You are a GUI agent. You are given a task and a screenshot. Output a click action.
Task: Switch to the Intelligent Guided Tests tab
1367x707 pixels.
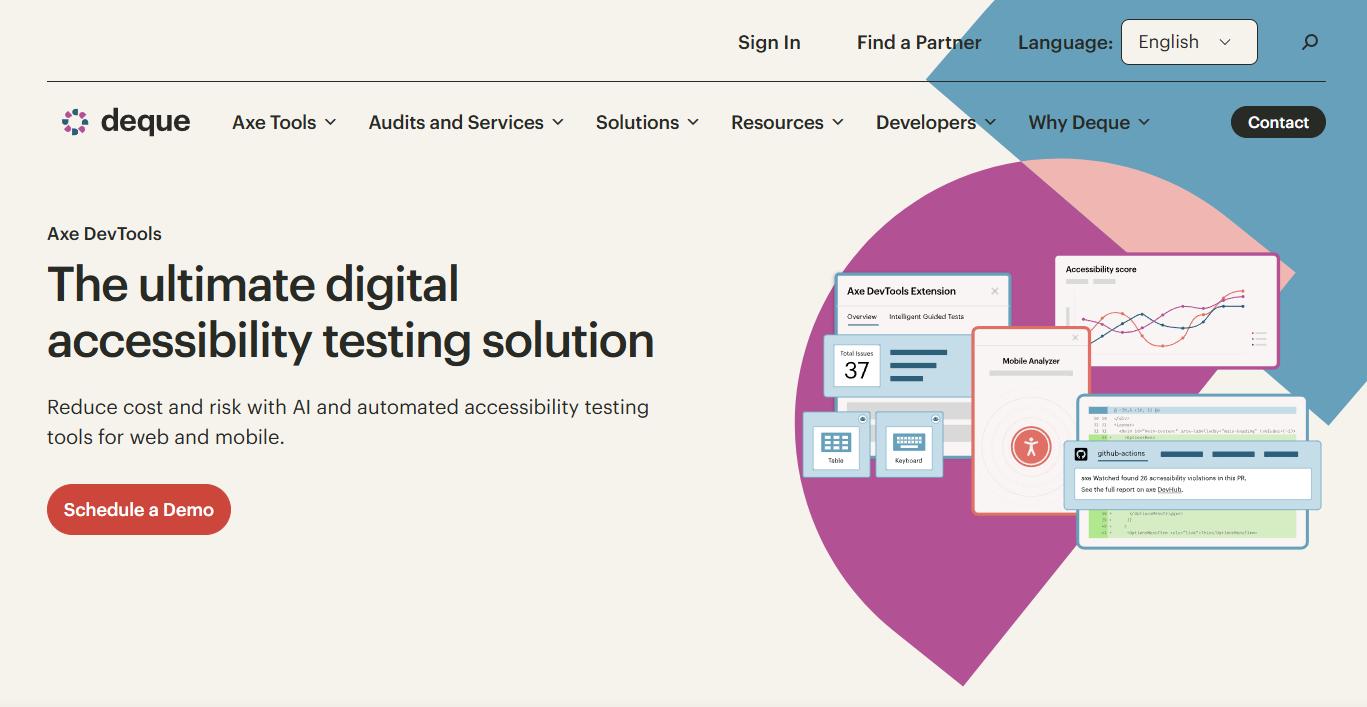click(926, 317)
